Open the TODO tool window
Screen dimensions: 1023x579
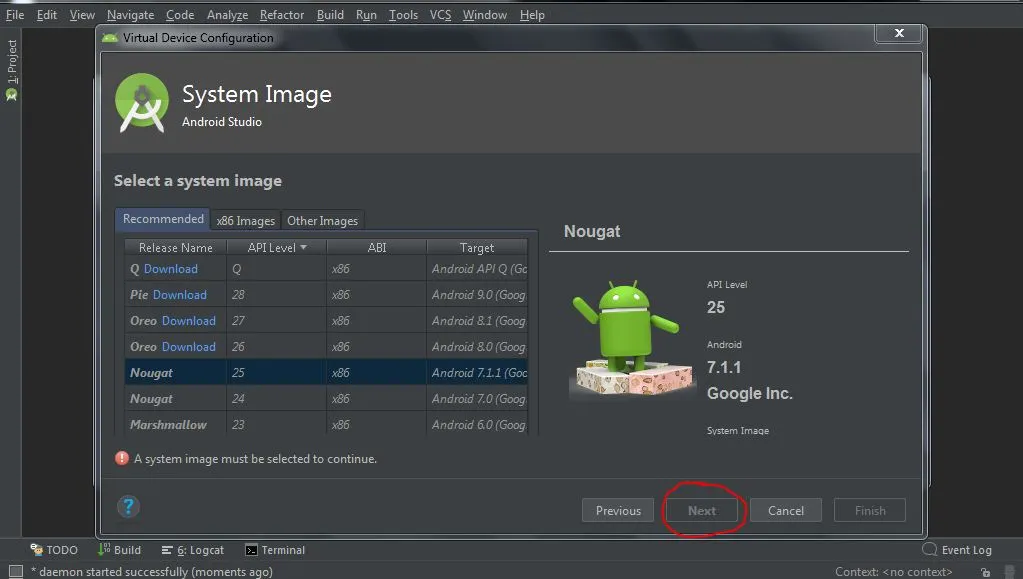54,550
